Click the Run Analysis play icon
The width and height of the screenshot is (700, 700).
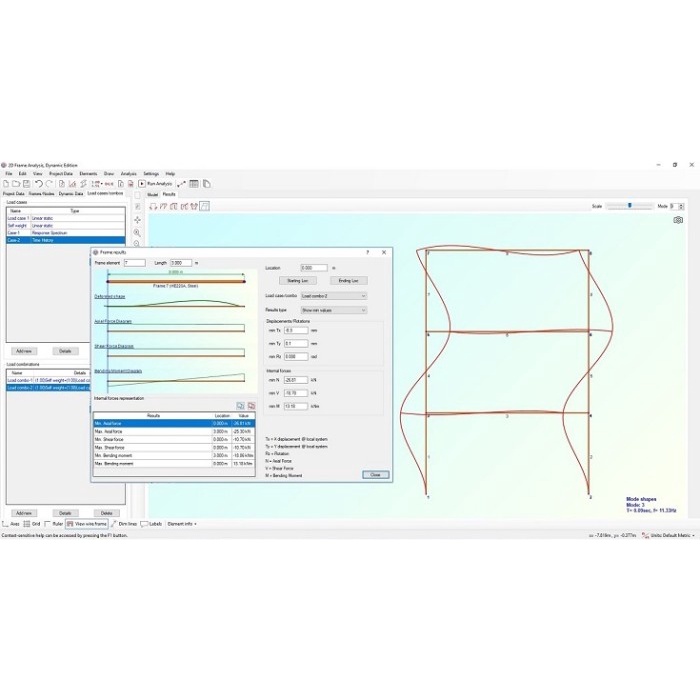[142, 184]
